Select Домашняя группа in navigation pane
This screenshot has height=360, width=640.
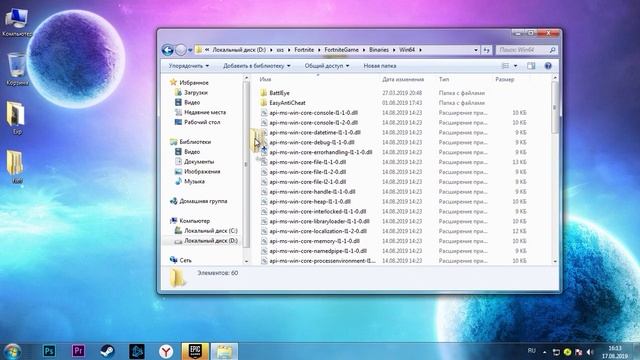[203, 201]
